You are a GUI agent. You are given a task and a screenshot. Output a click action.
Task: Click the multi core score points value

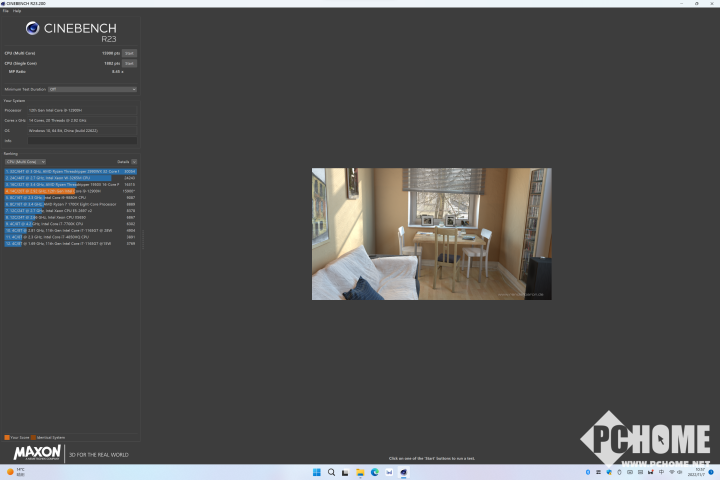tap(111, 53)
